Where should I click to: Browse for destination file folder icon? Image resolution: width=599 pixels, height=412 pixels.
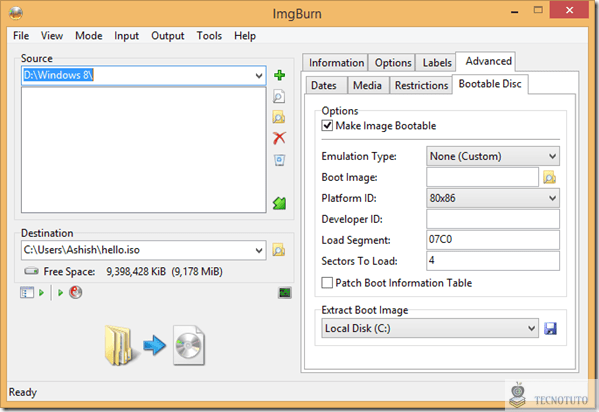coord(278,250)
